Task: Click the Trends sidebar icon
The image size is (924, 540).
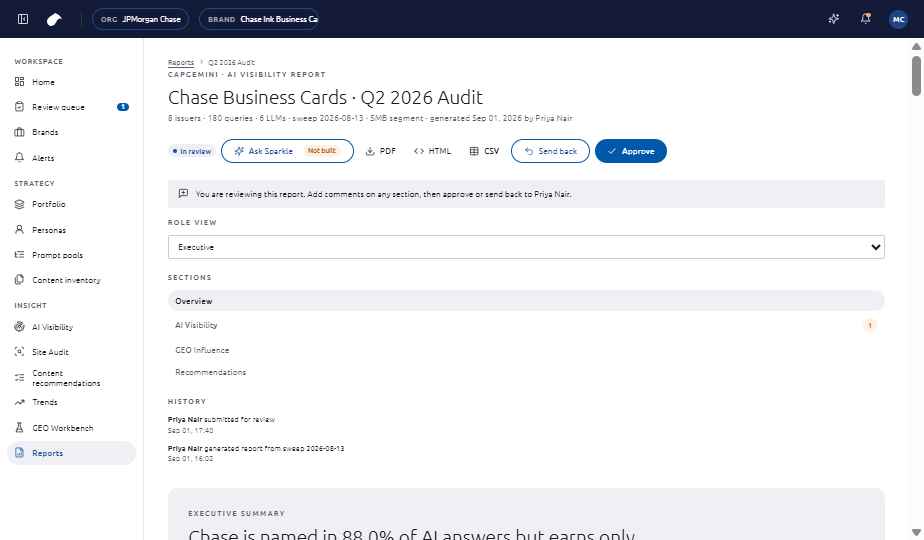Action: coord(19,402)
